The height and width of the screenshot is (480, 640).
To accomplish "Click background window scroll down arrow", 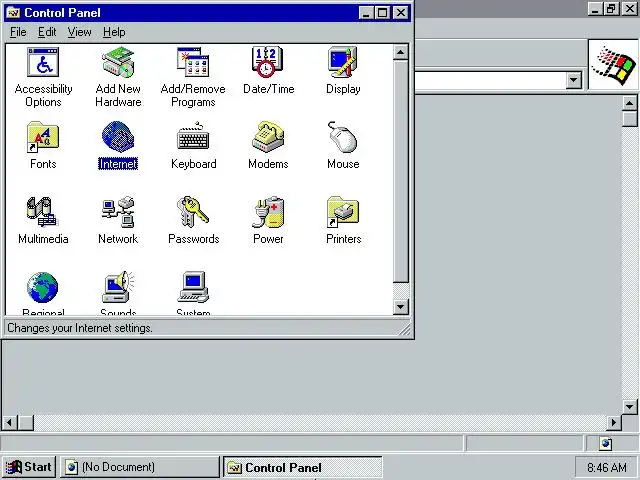I will pos(629,407).
